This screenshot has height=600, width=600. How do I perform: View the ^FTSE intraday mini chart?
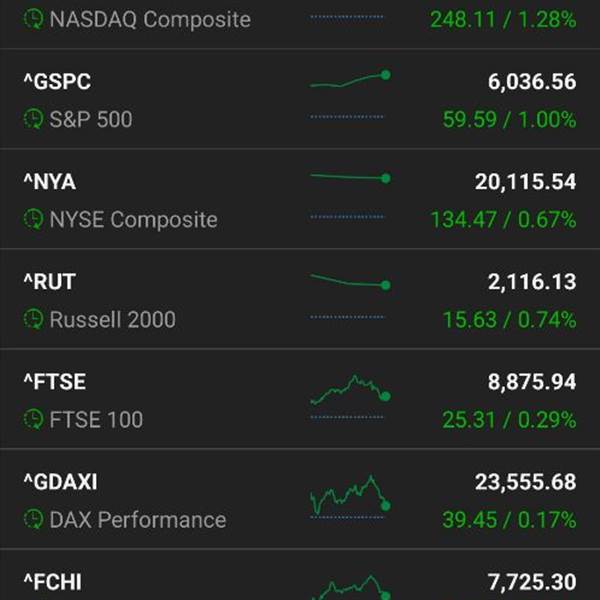tap(350, 389)
